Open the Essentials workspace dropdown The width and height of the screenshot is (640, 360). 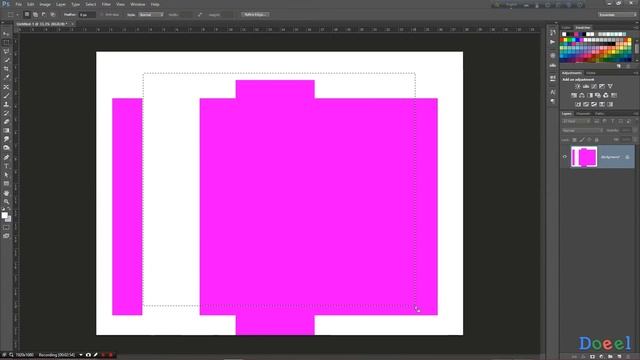click(x=617, y=15)
